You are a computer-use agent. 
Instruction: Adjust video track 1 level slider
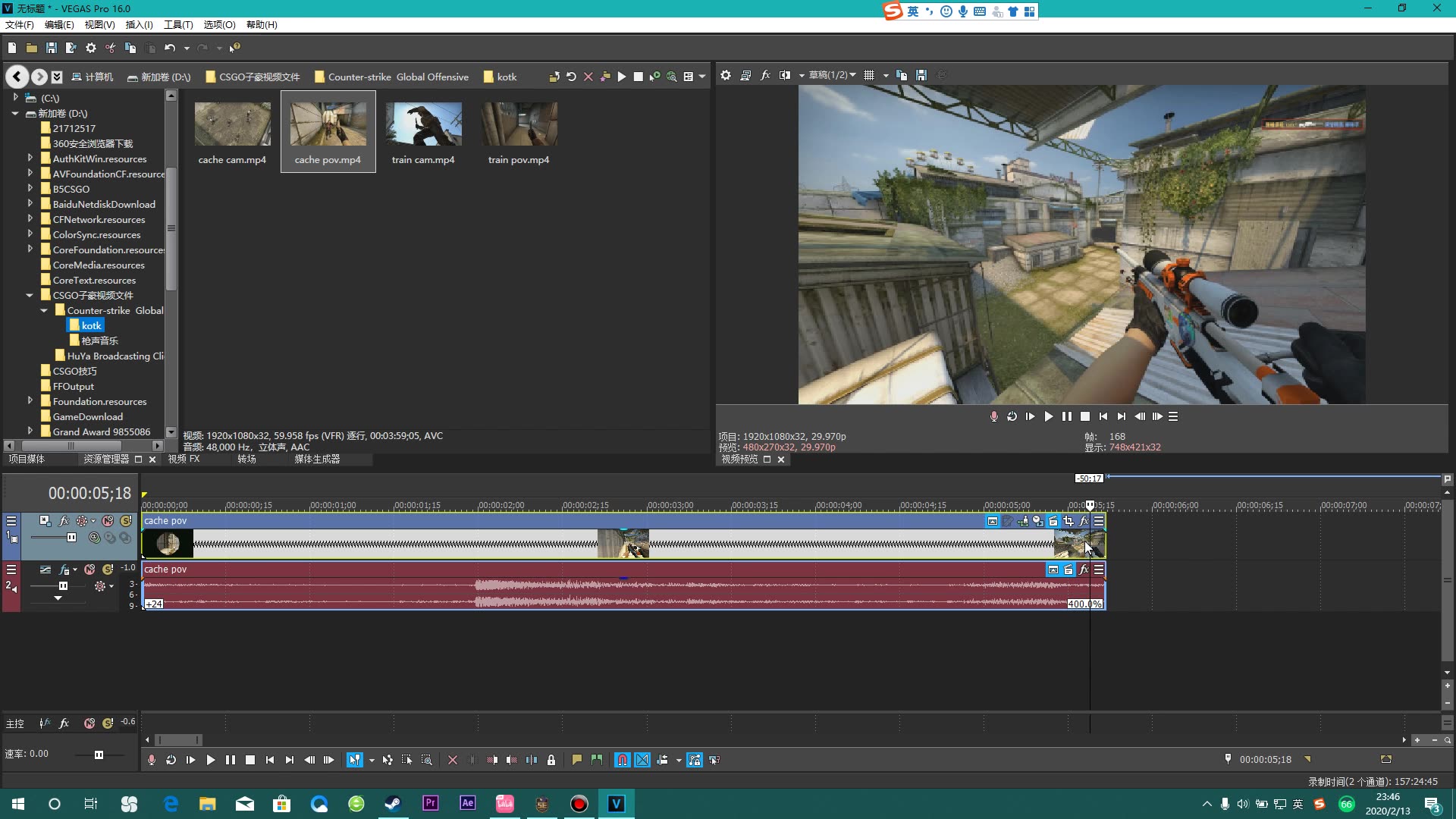click(71, 538)
